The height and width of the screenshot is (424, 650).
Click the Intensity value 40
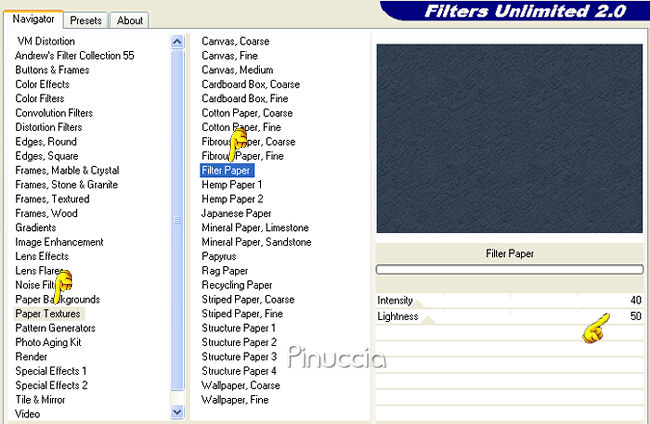[x=635, y=300]
